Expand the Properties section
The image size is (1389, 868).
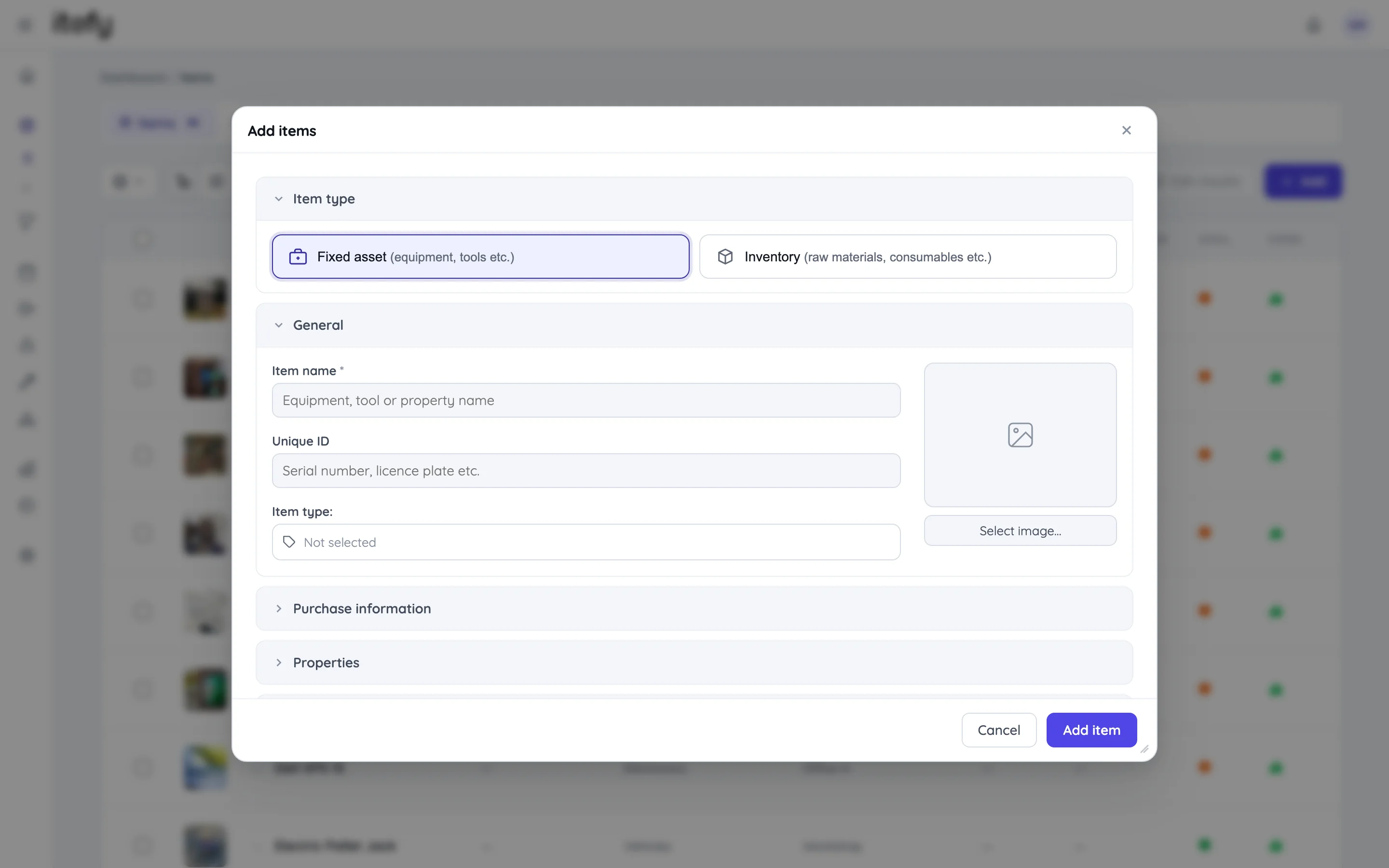click(x=694, y=663)
